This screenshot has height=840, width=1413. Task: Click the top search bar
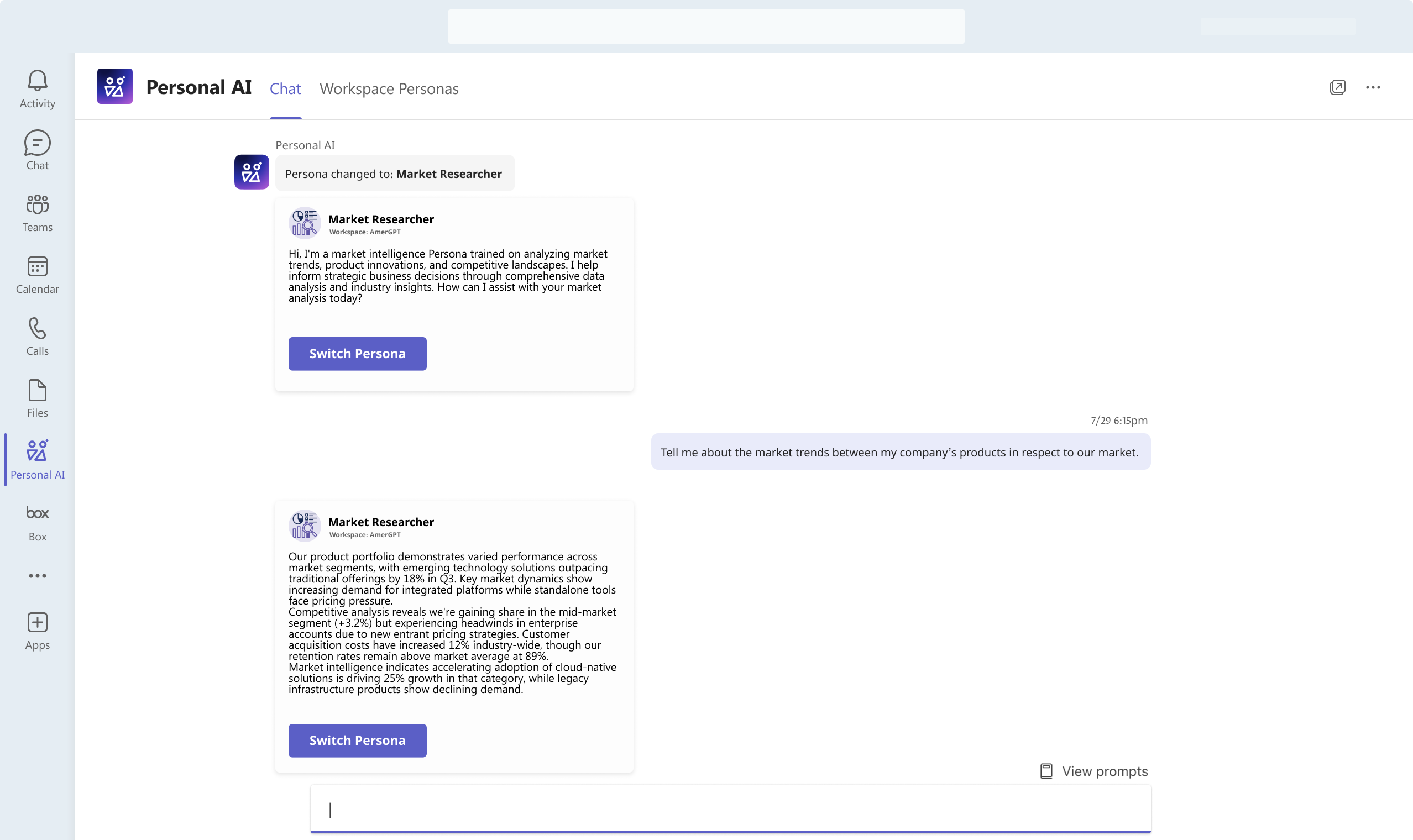pyautogui.click(x=706, y=26)
